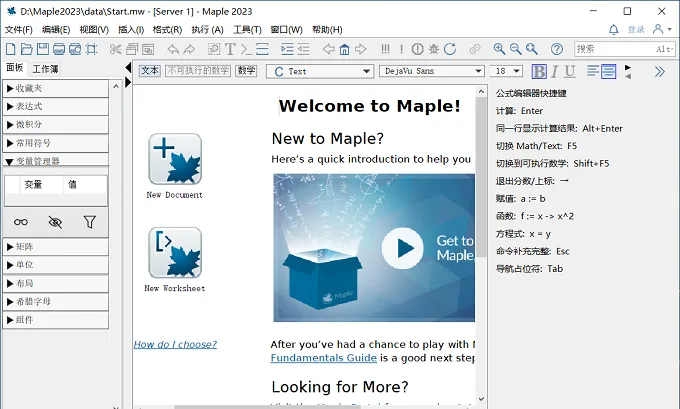Expand the 单位 palette
The height and width of the screenshot is (409, 680).
point(56,265)
